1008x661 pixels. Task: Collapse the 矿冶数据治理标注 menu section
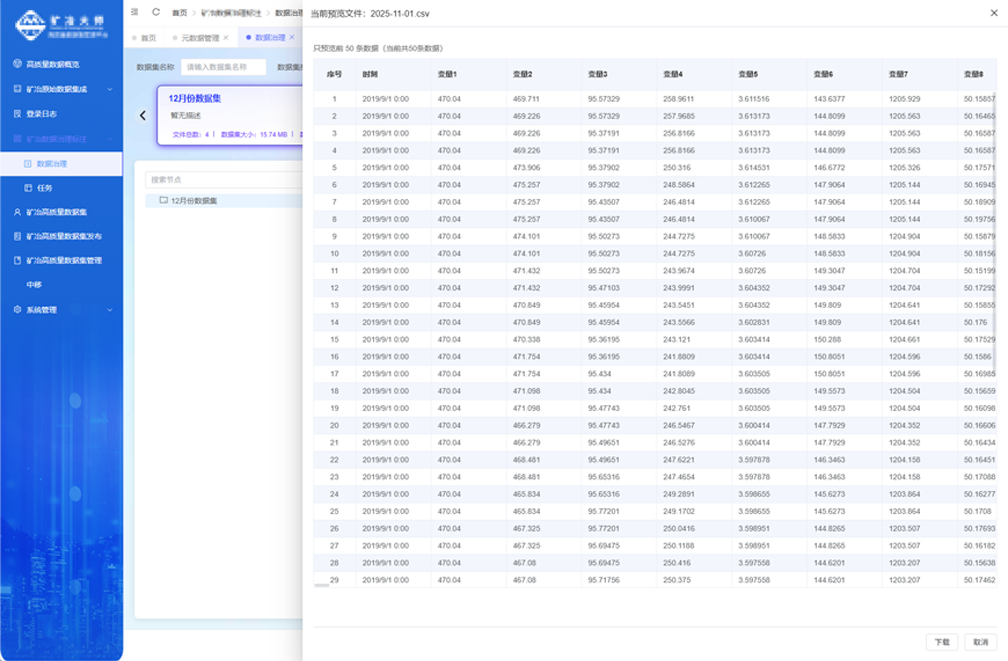(109, 139)
